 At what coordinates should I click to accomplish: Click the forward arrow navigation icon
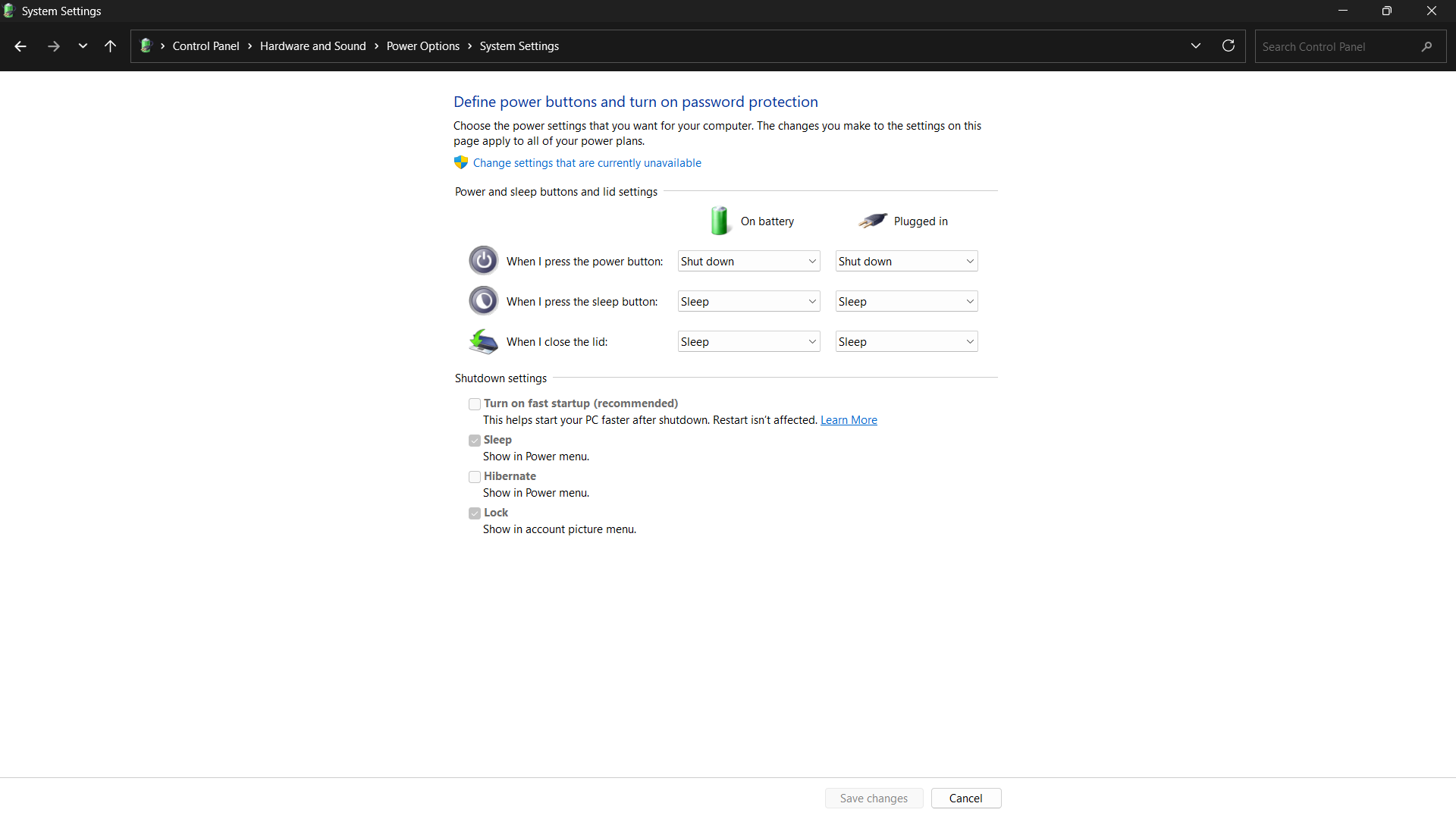click(x=53, y=46)
